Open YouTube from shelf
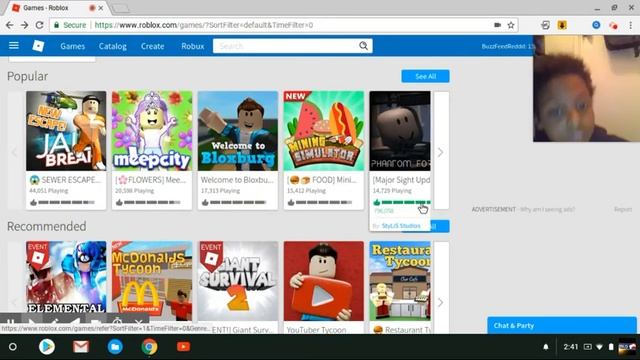The height and width of the screenshot is (360, 640). 184,347
